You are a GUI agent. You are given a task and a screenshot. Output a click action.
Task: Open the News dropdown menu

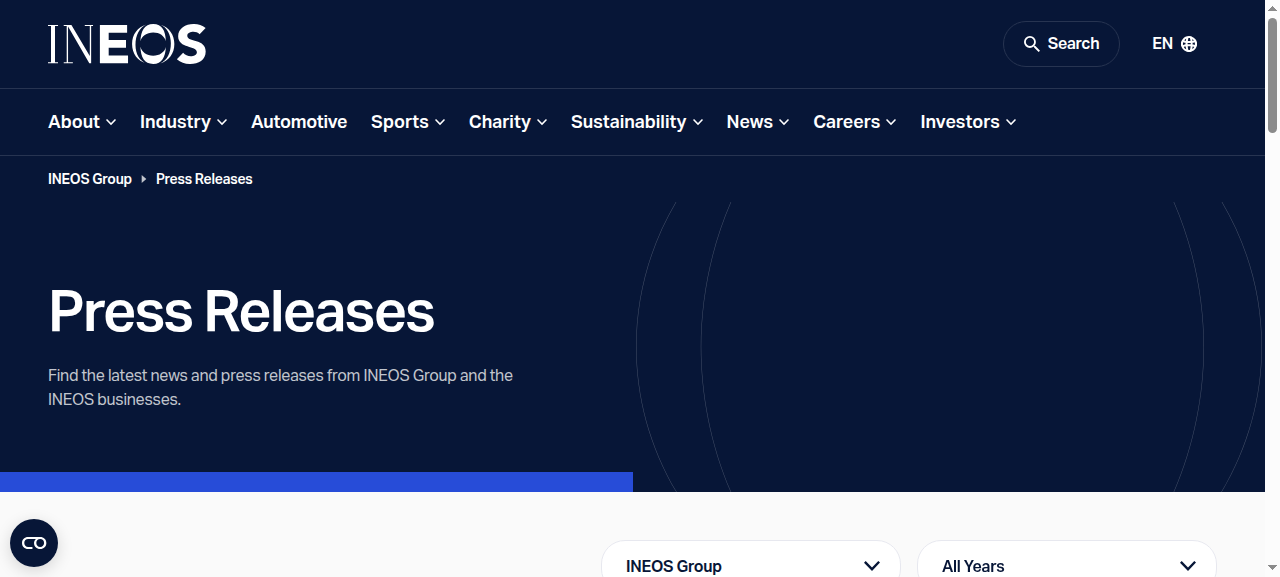[x=758, y=122]
